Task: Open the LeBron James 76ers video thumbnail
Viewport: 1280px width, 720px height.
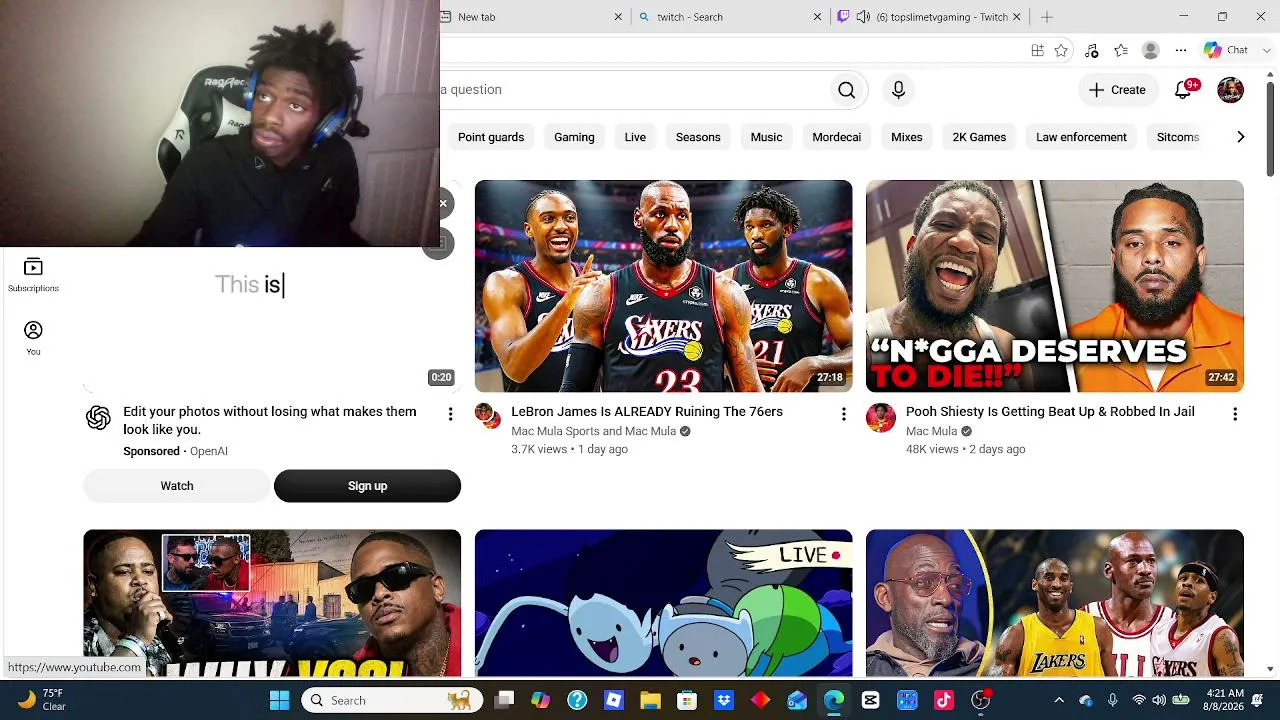Action: pyautogui.click(x=664, y=286)
